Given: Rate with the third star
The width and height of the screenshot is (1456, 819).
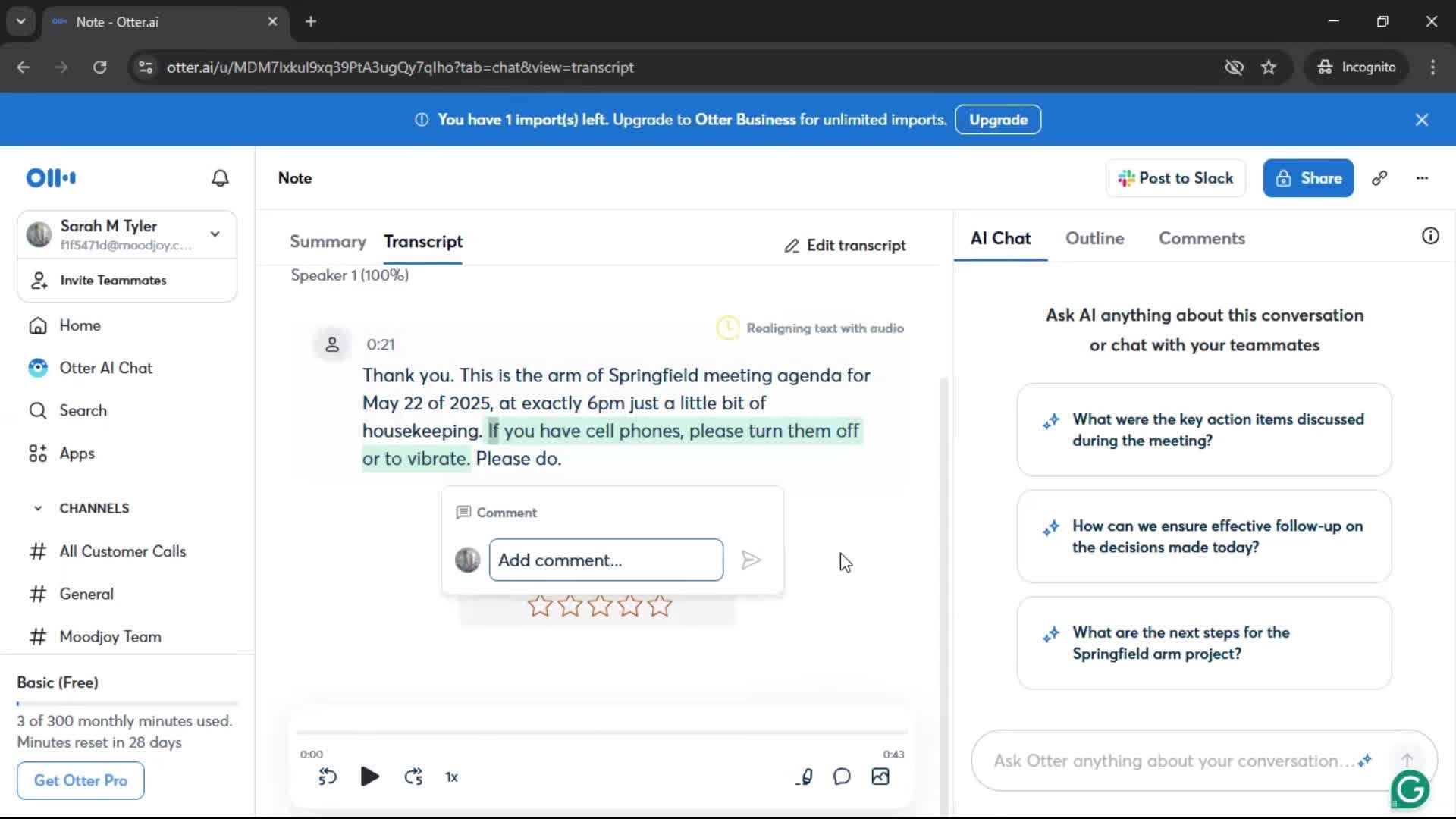Looking at the screenshot, I should point(600,605).
